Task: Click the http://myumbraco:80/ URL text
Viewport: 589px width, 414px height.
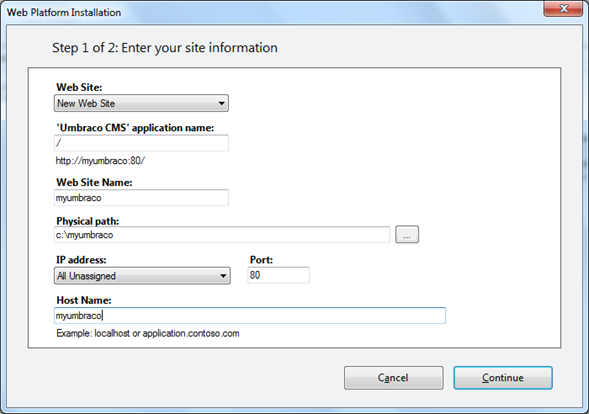Action: pos(100,161)
